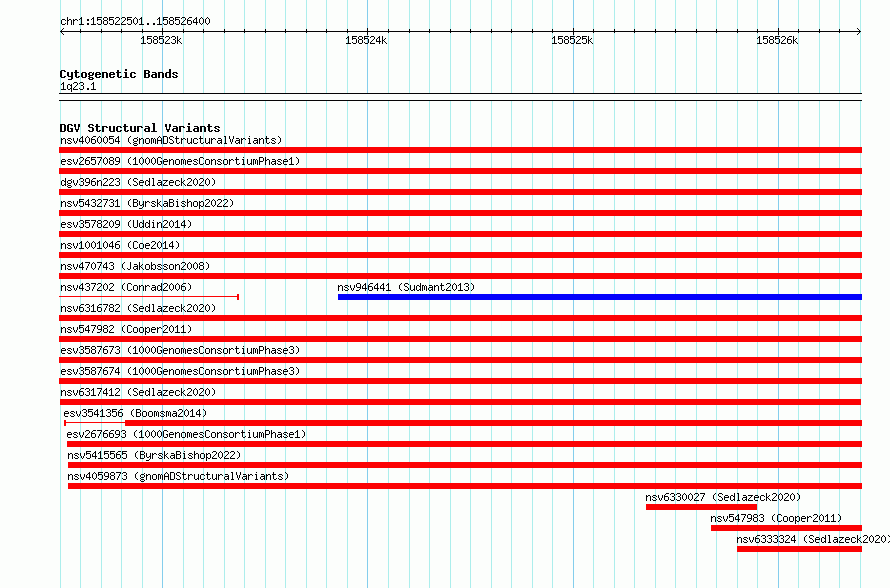Screen dimensions: 890x588
Task: Select the esv2676693 (1000GenomesConsortiumPhase1) label
Action: [x=186, y=434]
